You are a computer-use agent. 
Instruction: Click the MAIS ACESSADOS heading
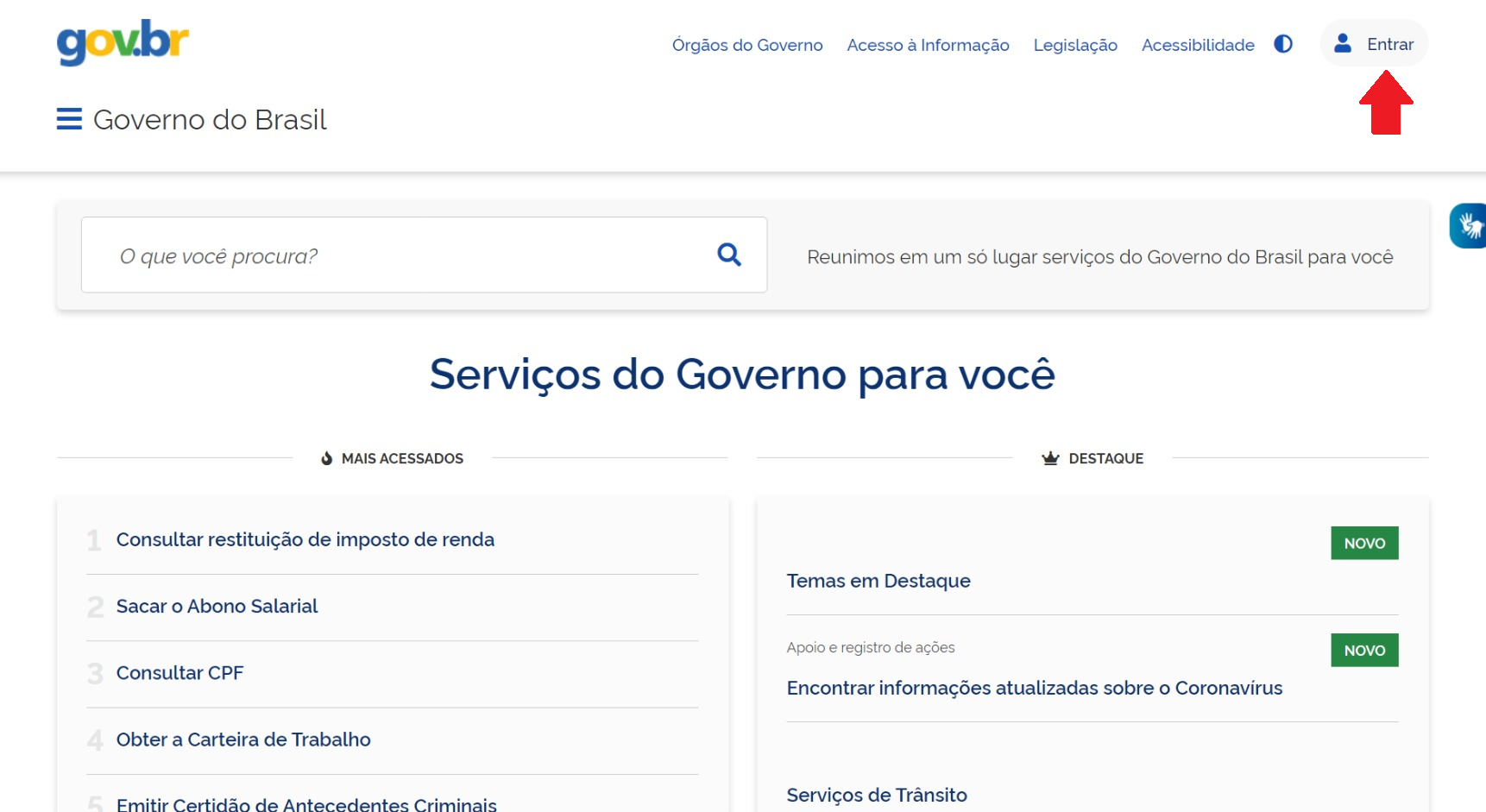[x=402, y=458]
